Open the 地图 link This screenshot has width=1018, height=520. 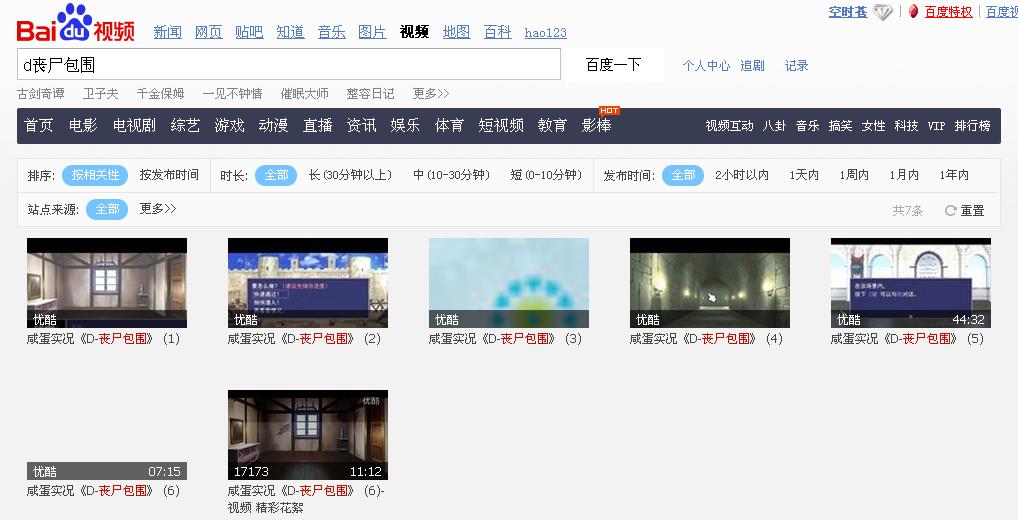tap(456, 32)
